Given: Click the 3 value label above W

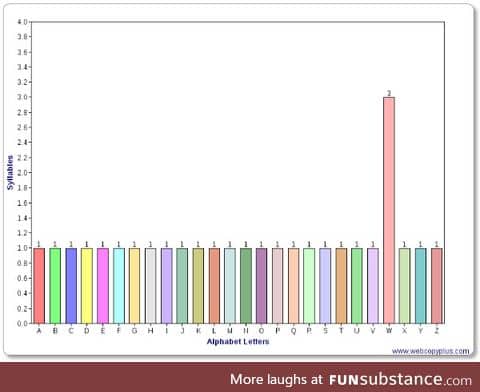Looking at the screenshot, I should pyautogui.click(x=389, y=93).
